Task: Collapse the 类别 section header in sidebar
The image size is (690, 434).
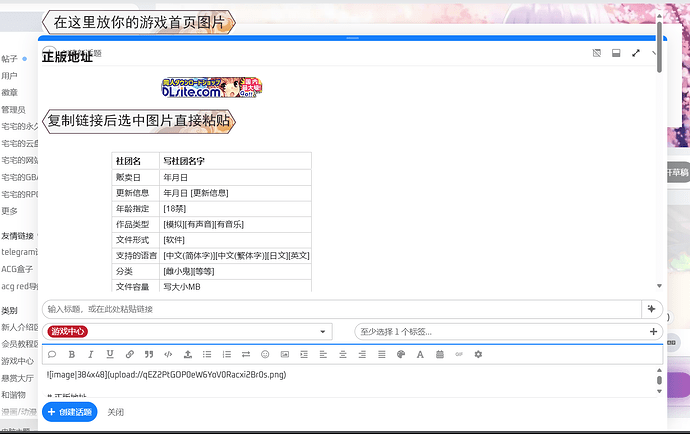Action: 9,311
